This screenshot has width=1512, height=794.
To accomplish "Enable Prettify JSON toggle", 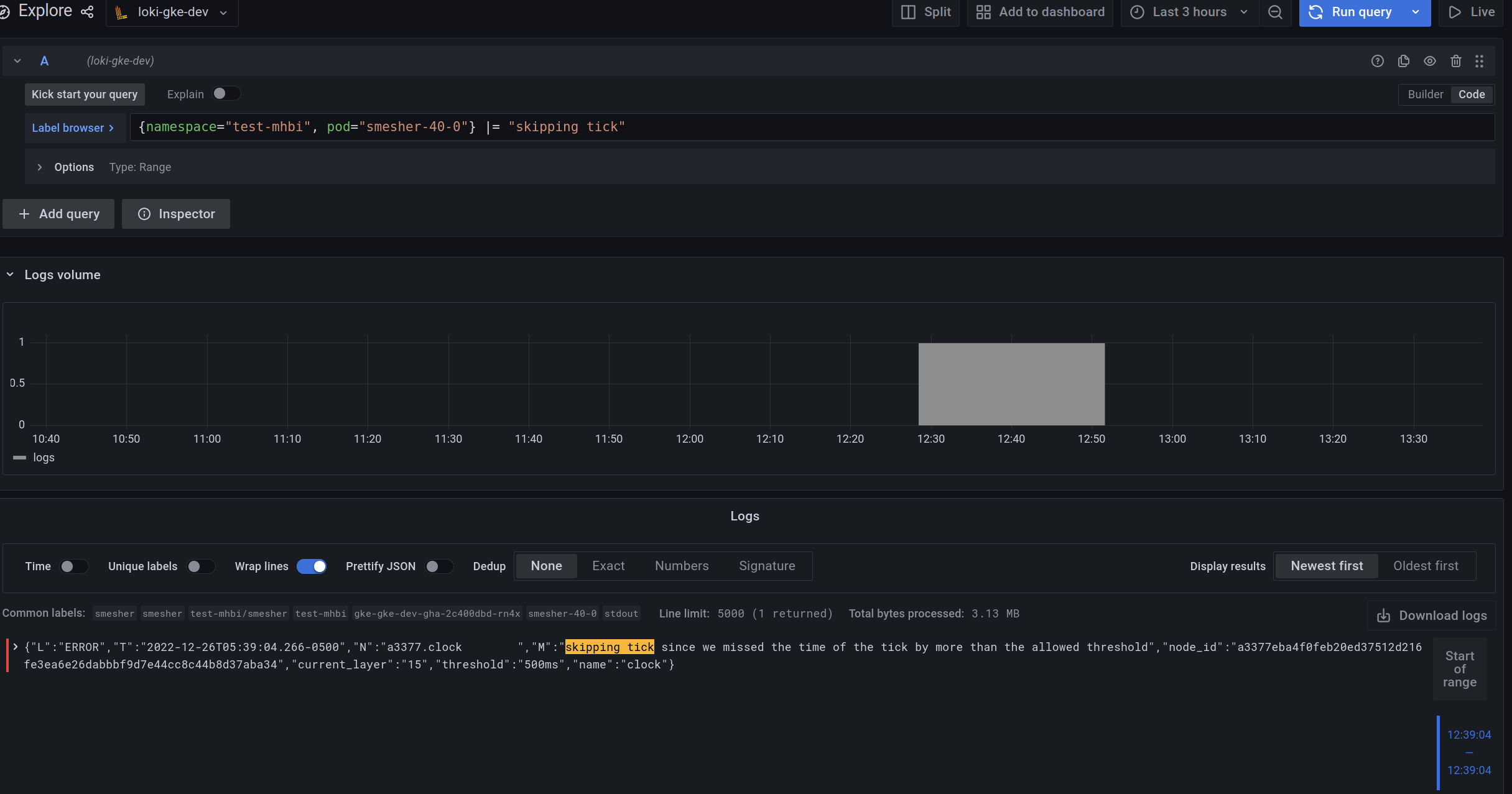I will pyautogui.click(x=439, y=566).
